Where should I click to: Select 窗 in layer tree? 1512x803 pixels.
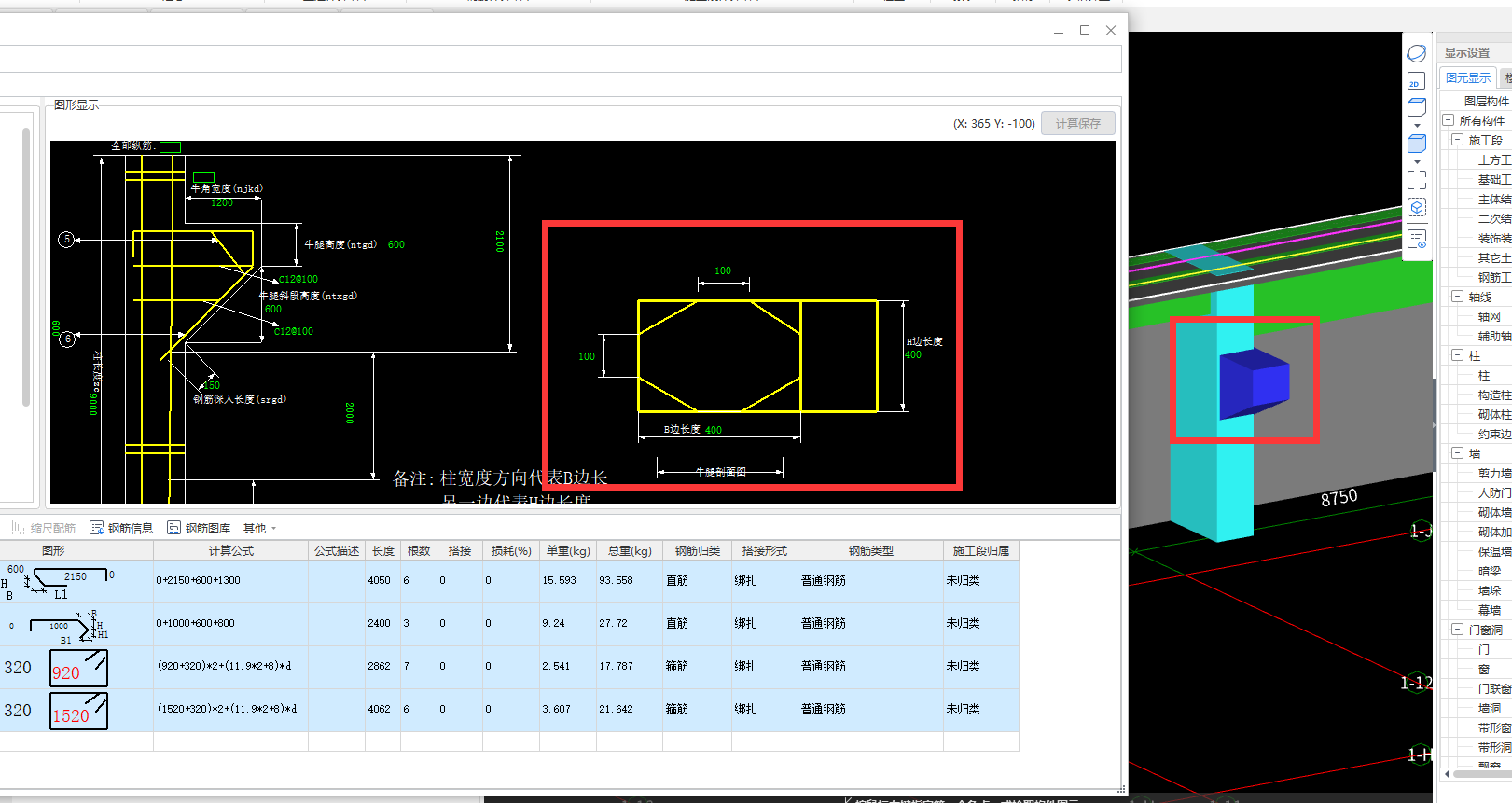click(x=1484, y=669)
